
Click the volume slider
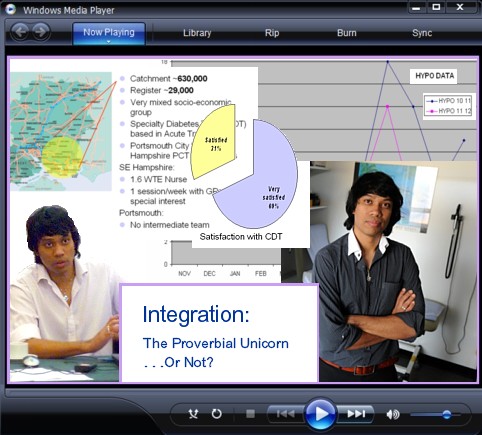[435, 415]
